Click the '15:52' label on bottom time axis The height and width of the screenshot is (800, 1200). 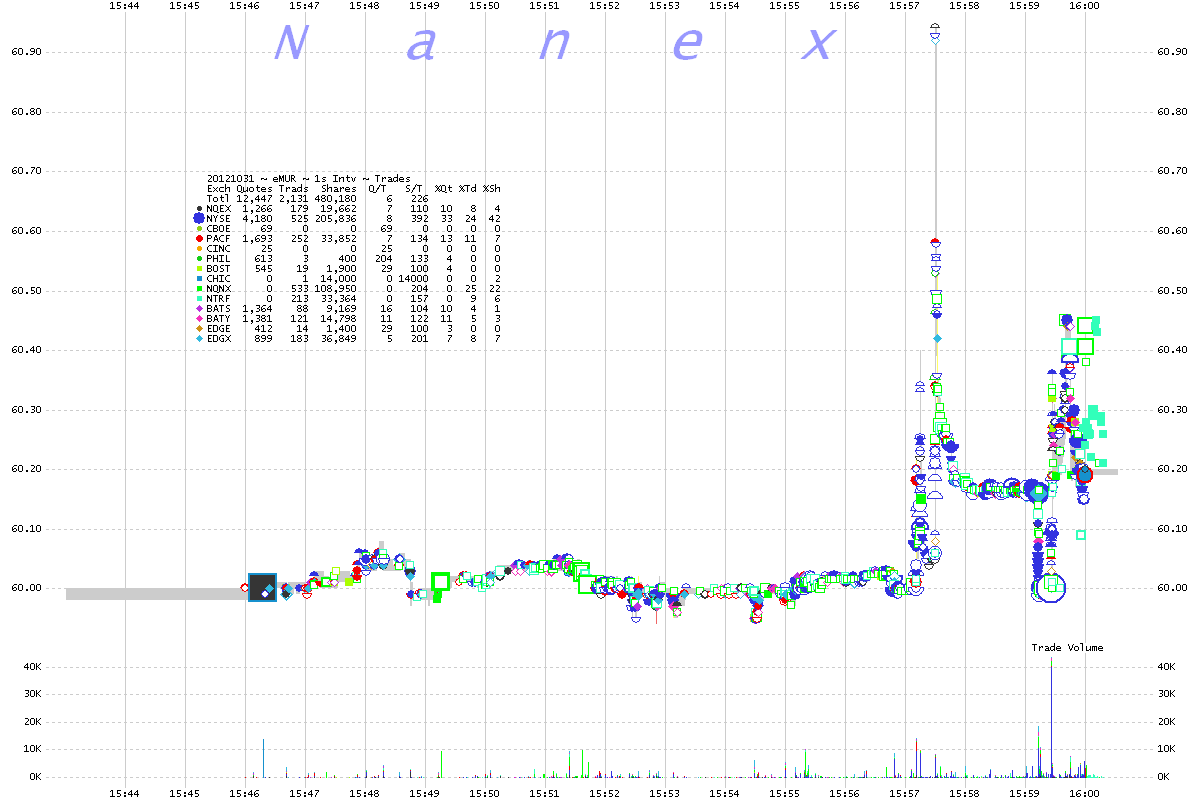click(605, 792)
